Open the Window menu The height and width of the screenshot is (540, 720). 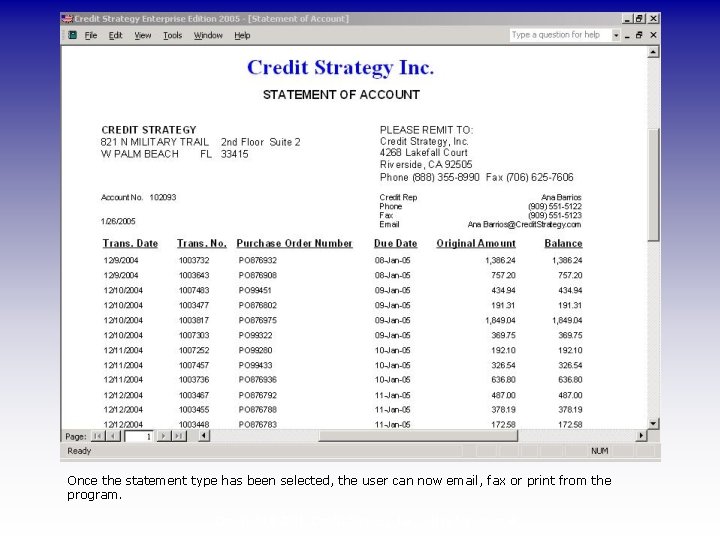point(208,35)
